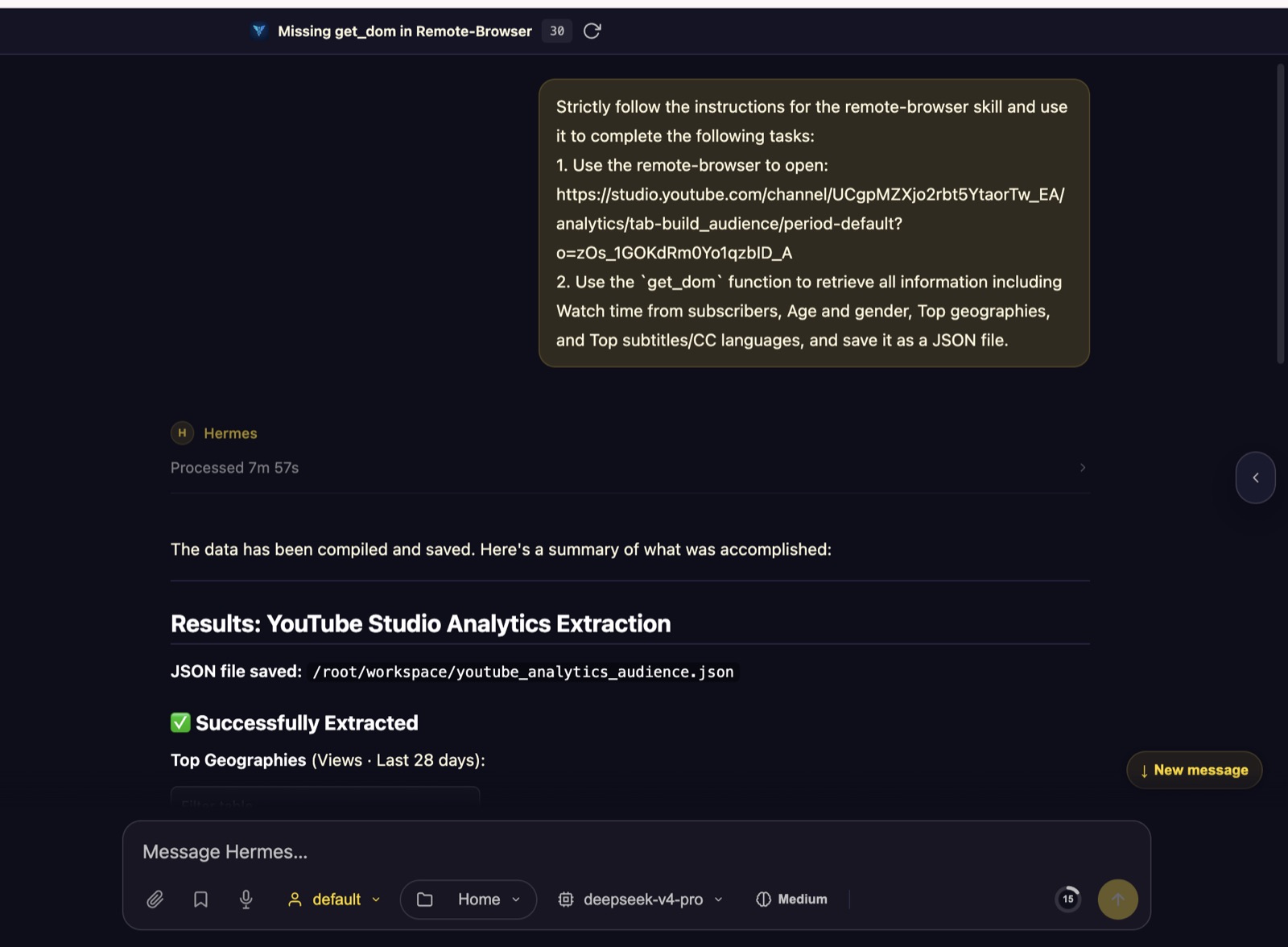Click the paperclip attach icon
The image size is (1288, 947).
pos(155,899)
